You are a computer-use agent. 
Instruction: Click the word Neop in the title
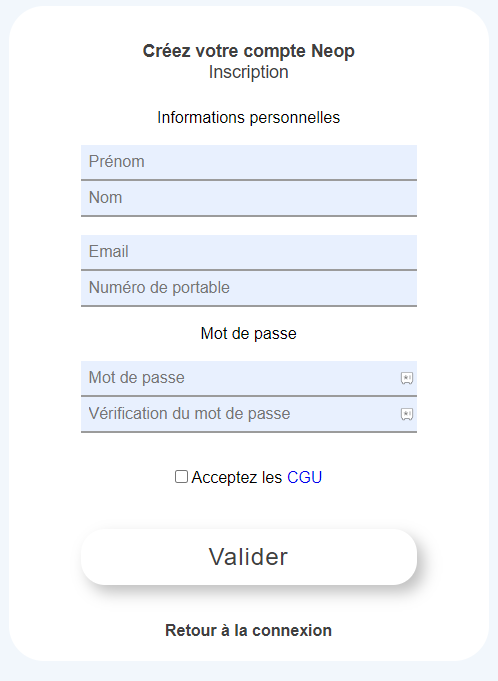(x=333, y=51)
